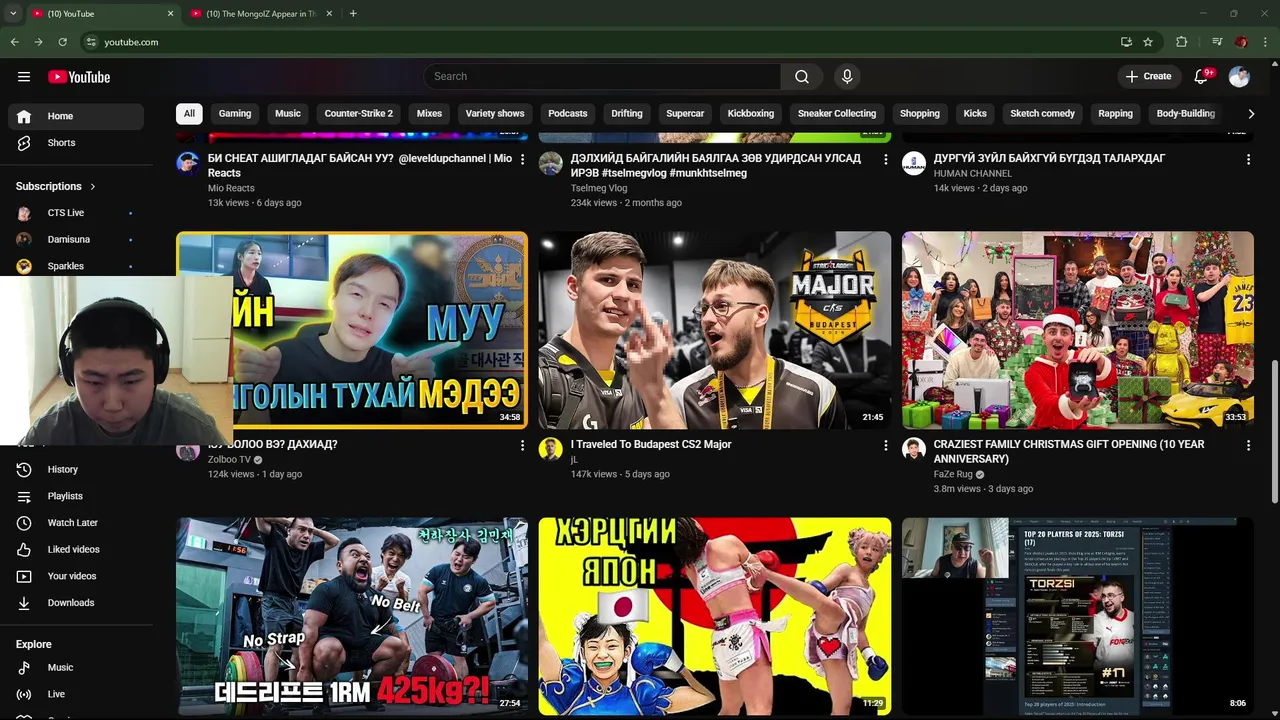Open History in the sidebar
This screenshot has height=720, width=1280.
76,469
